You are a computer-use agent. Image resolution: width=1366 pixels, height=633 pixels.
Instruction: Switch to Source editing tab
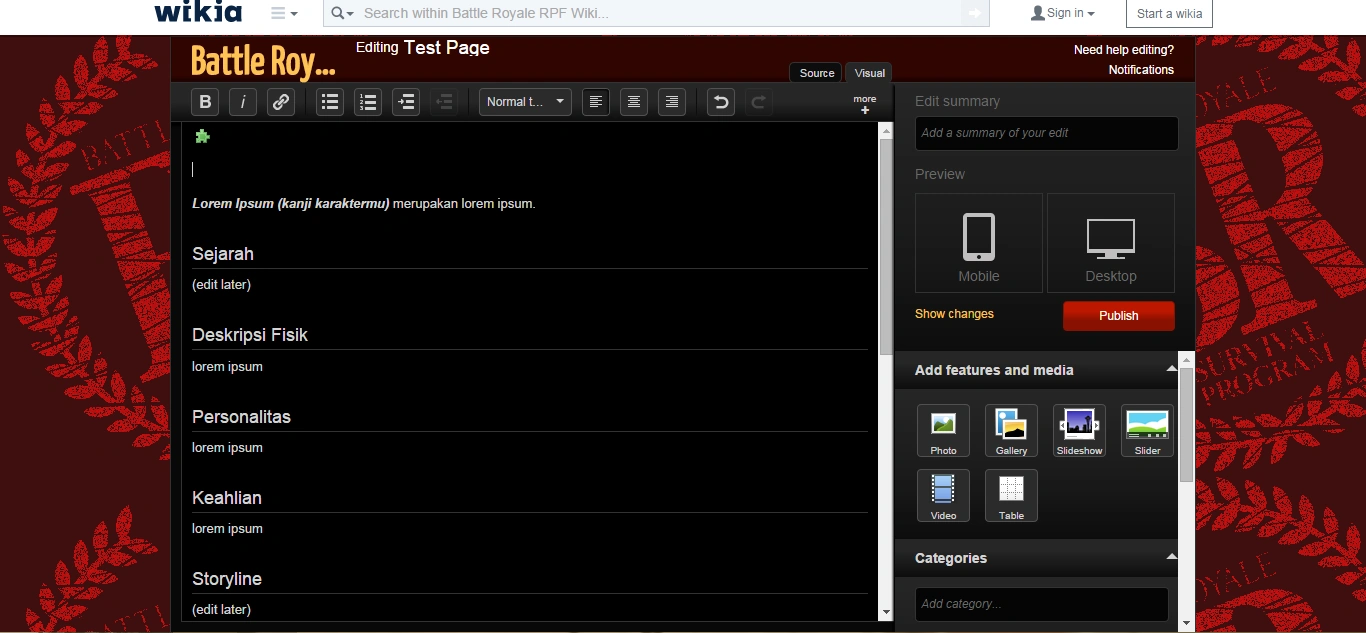click(816, 73)
